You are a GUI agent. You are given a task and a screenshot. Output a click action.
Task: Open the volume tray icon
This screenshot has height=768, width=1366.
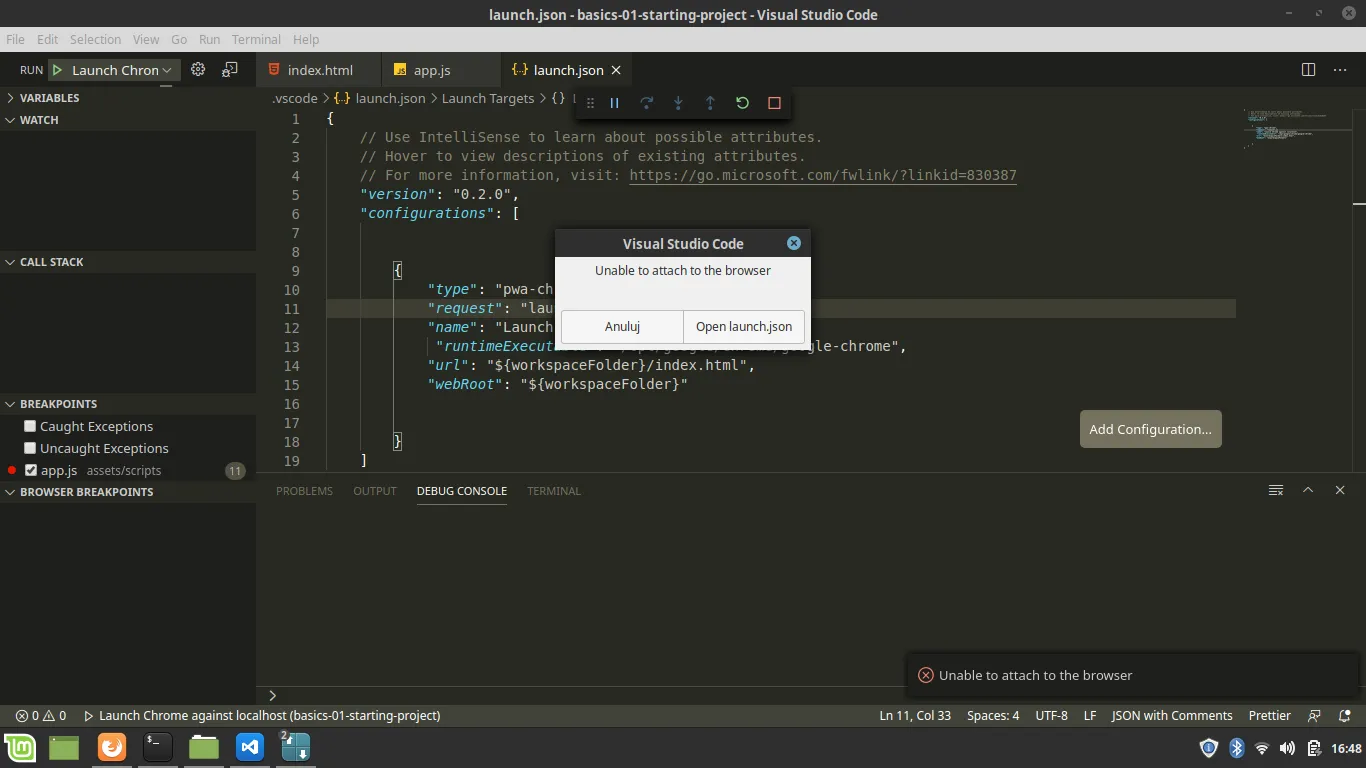click(x=1287, y=748)
